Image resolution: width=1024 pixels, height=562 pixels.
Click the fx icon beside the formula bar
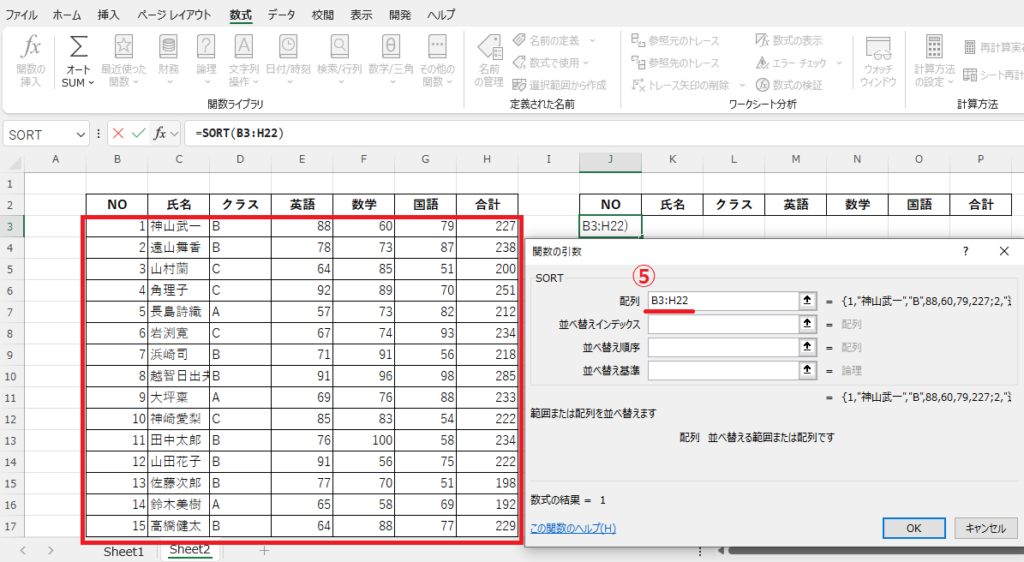tap(159, 134)
